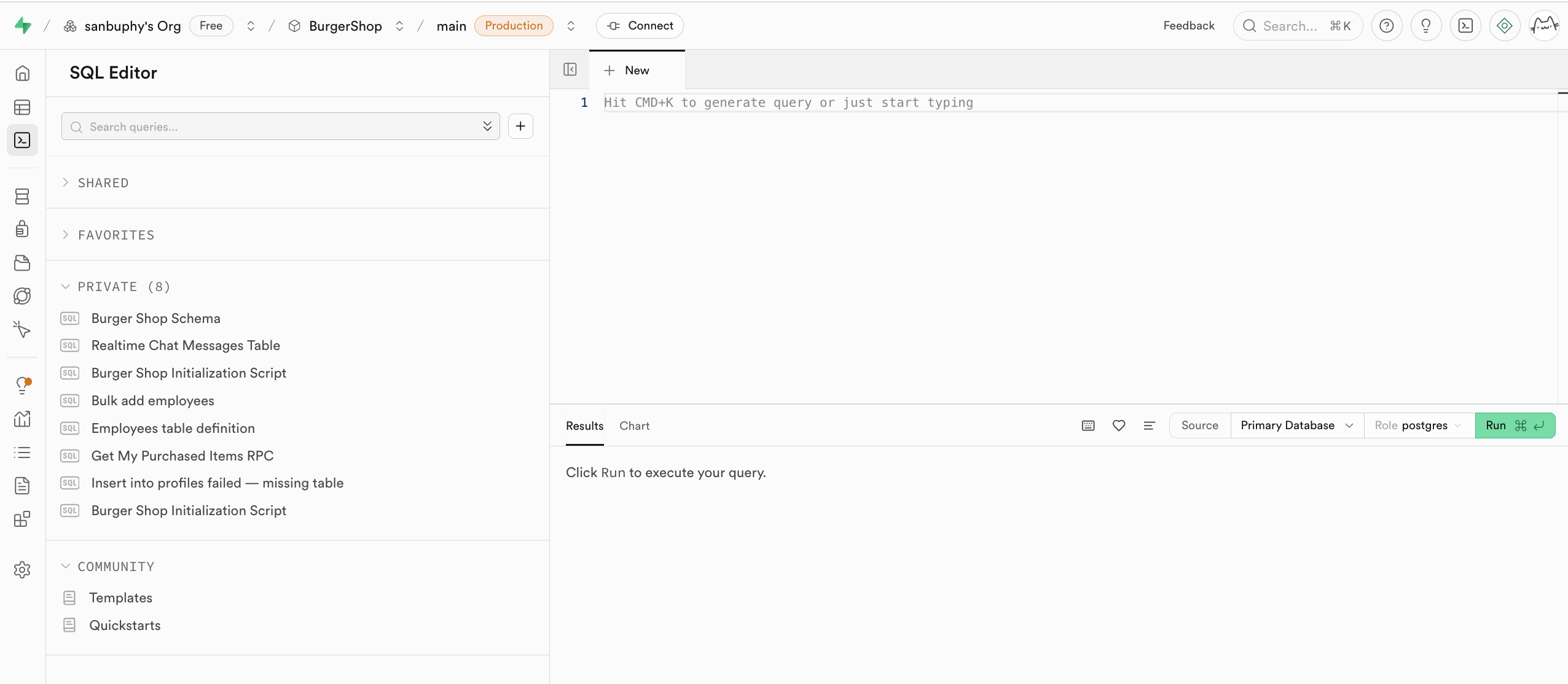Screen dimensions: 1568x684
Task: Click the prettify SQL format icon
Action: pyautogui.click(x=1149, y=426)
